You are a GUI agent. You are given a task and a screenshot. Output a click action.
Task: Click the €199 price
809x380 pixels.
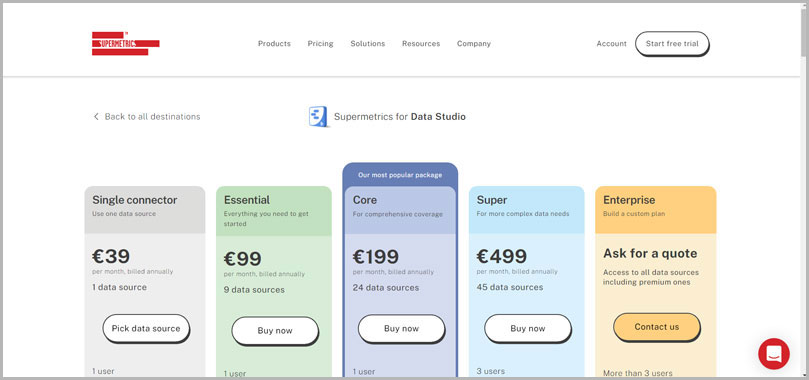(x=376, y=256)
